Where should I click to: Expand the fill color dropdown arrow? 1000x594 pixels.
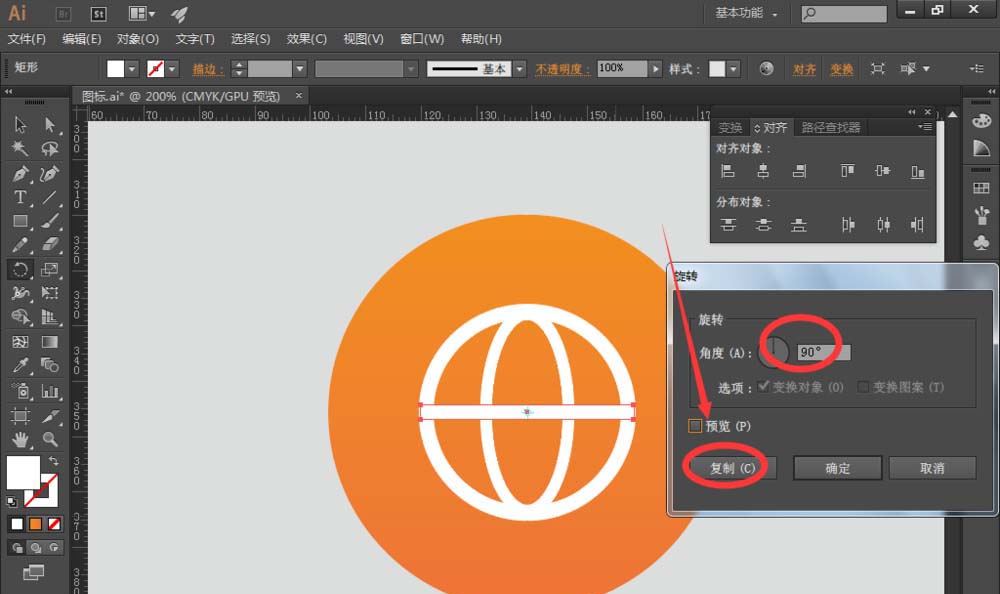[x=132, y=69]
